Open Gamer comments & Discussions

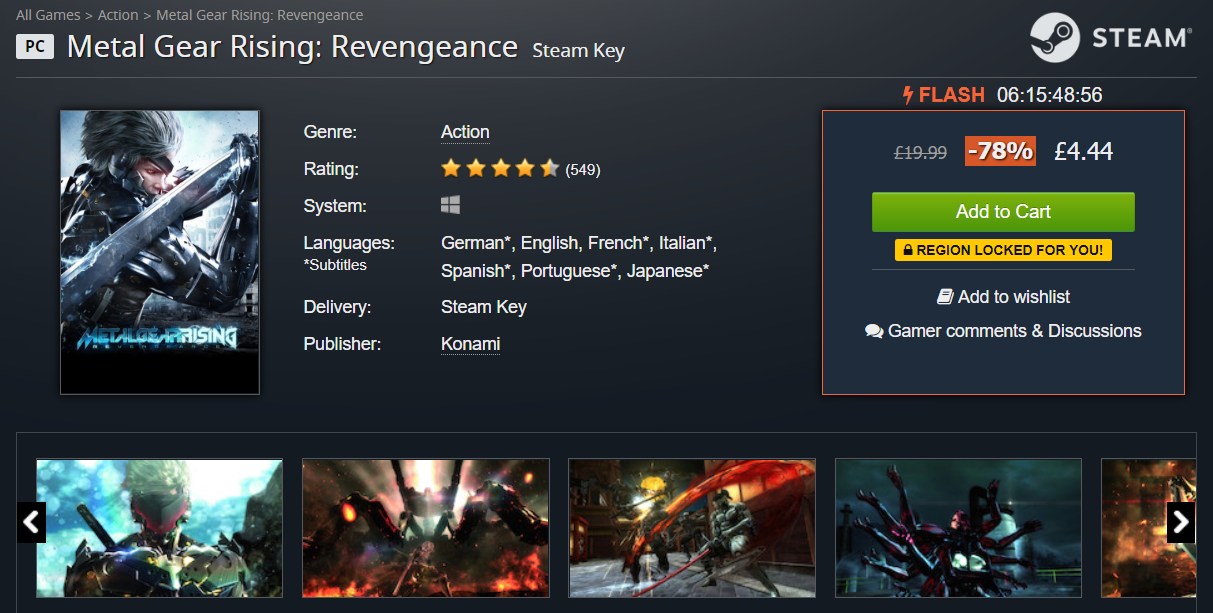pyautogui.click(x=1015, y=331)
